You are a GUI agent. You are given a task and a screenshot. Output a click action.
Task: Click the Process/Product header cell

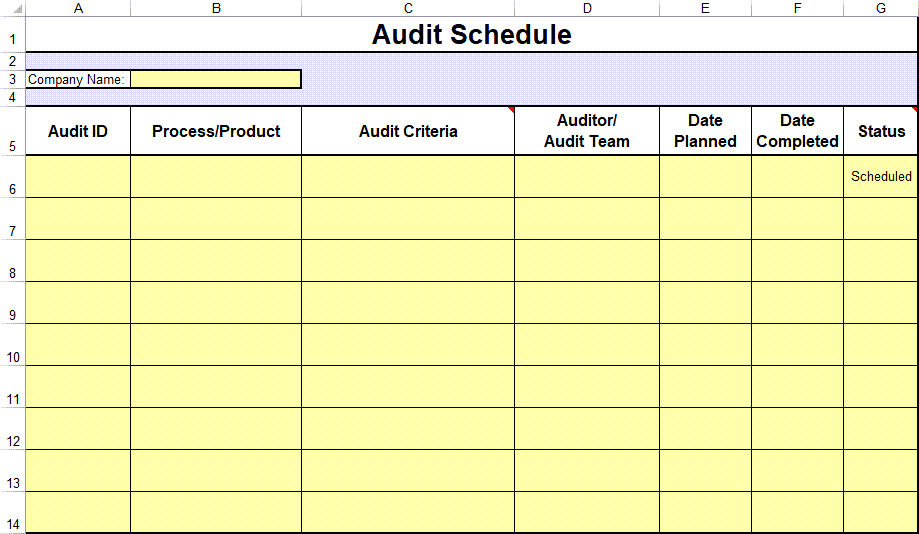216,131
